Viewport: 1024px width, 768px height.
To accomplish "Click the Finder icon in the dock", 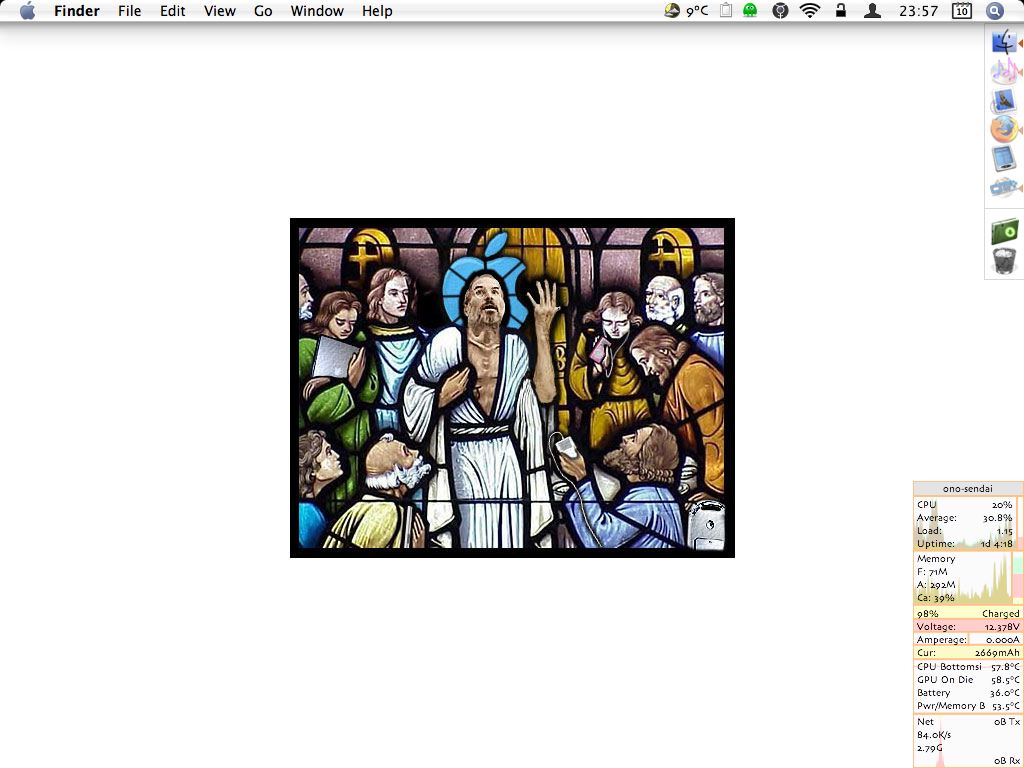I will 1004,42.
